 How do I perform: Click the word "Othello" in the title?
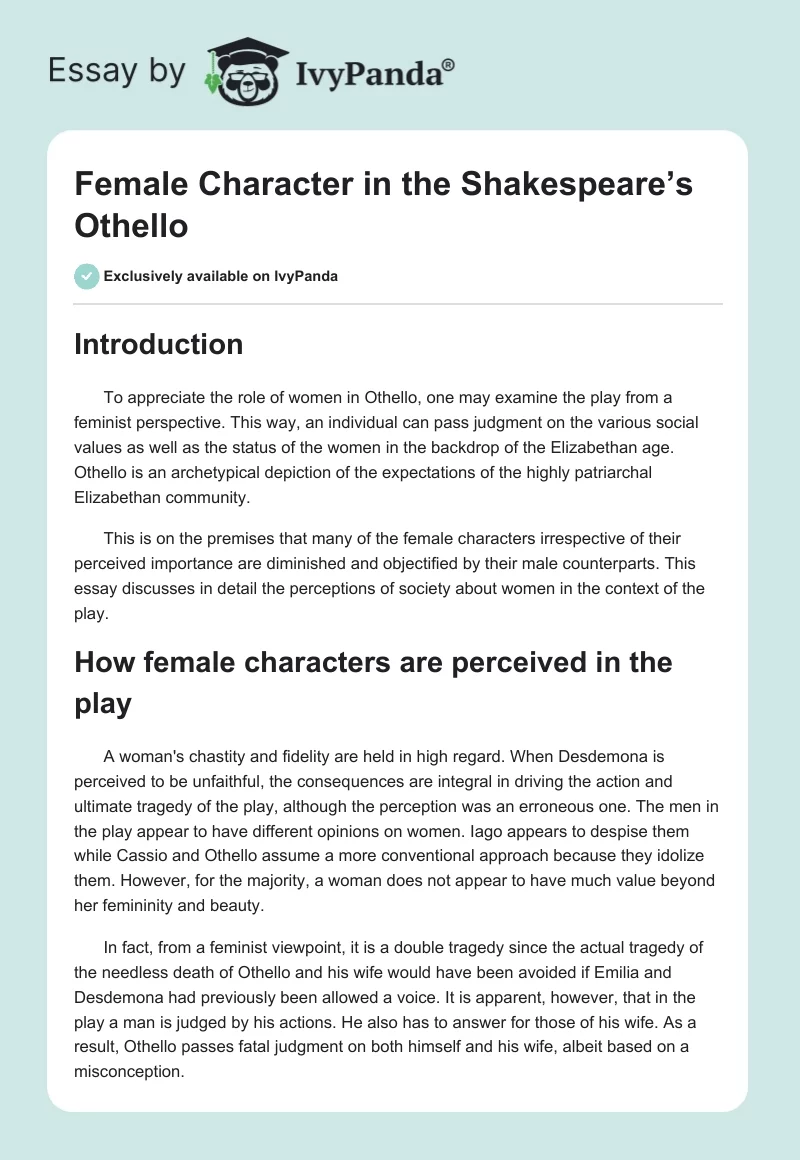coord(131,225)
